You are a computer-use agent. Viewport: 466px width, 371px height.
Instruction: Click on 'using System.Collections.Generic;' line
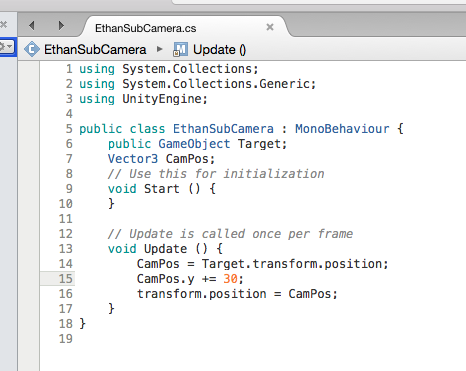point(197,84)
